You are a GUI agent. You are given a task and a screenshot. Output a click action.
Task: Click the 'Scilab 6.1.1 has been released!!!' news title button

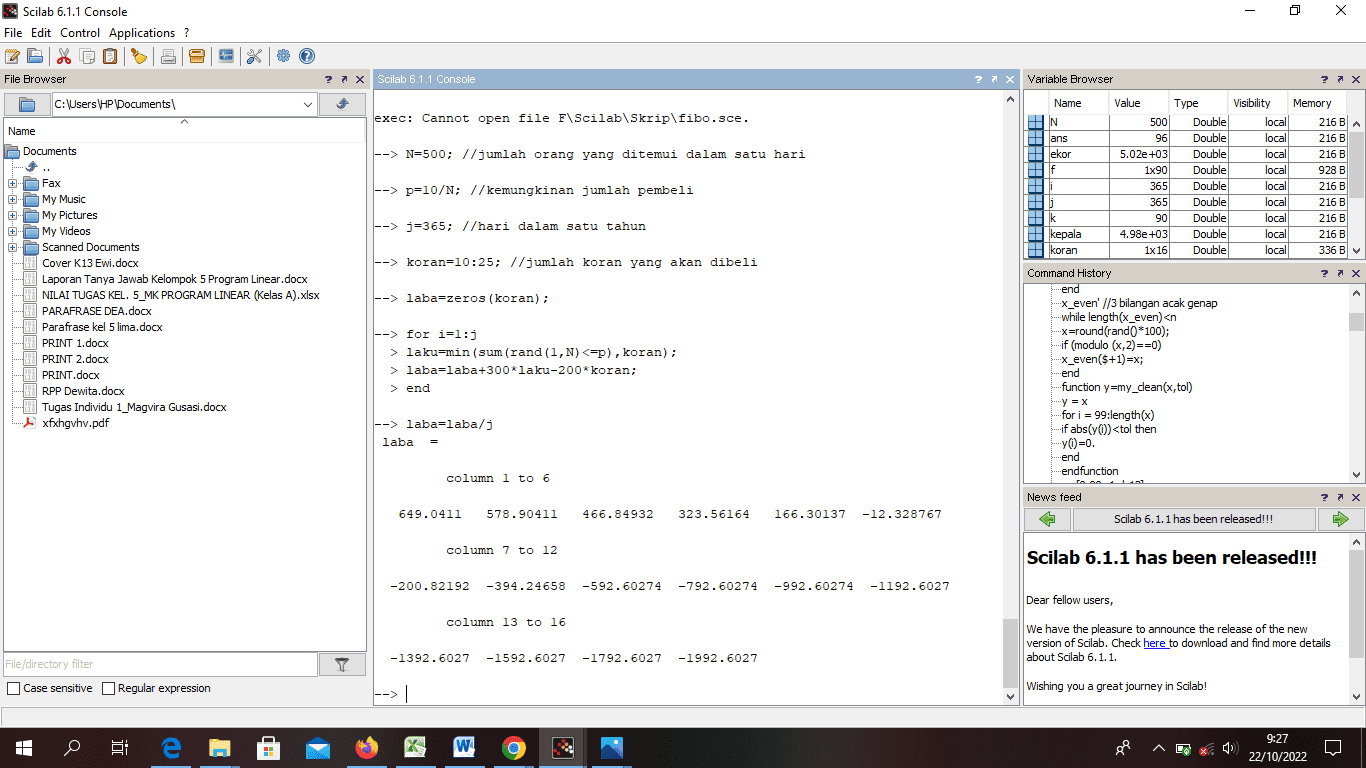click(1194, 519)
